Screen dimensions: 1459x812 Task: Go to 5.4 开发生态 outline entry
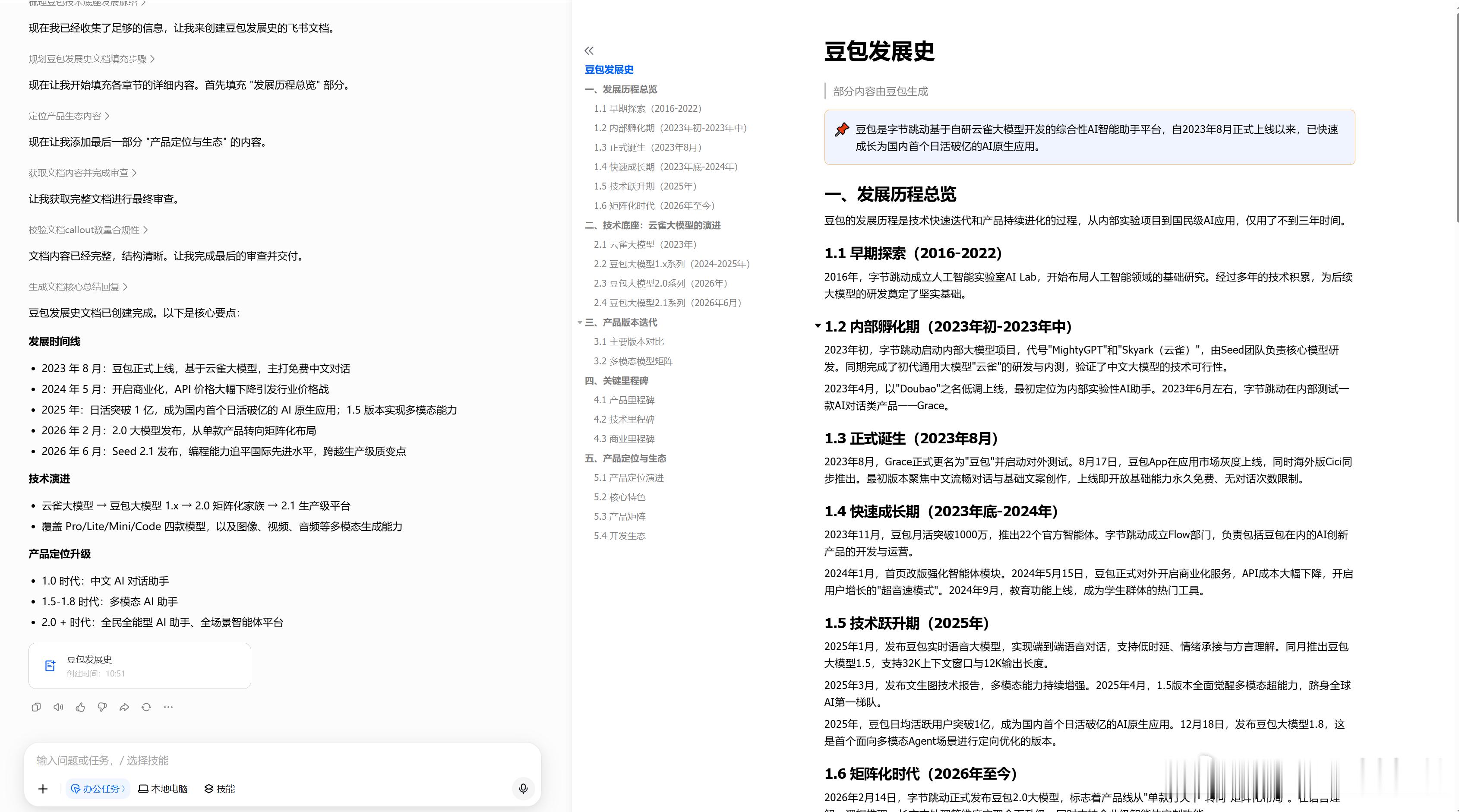tap(619, 536)
